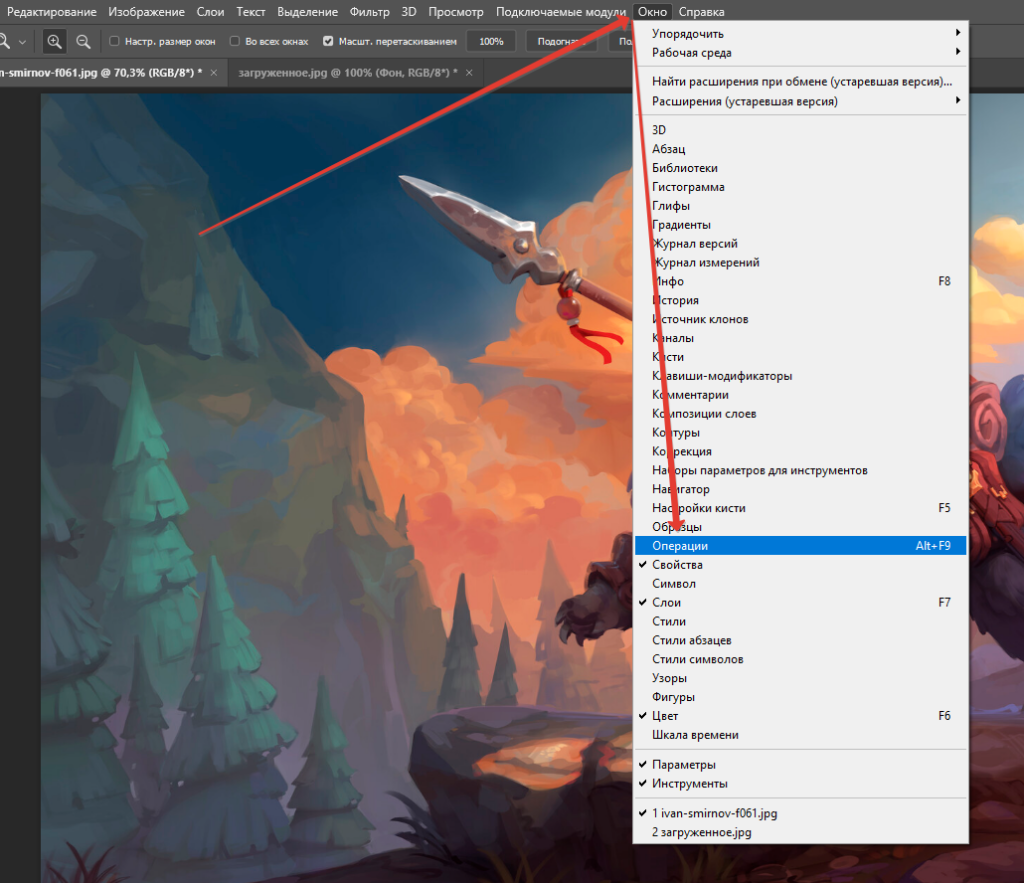Screen dimensions: 1024x883
Task: Show the Источник клонов panel
Action: 801,319
